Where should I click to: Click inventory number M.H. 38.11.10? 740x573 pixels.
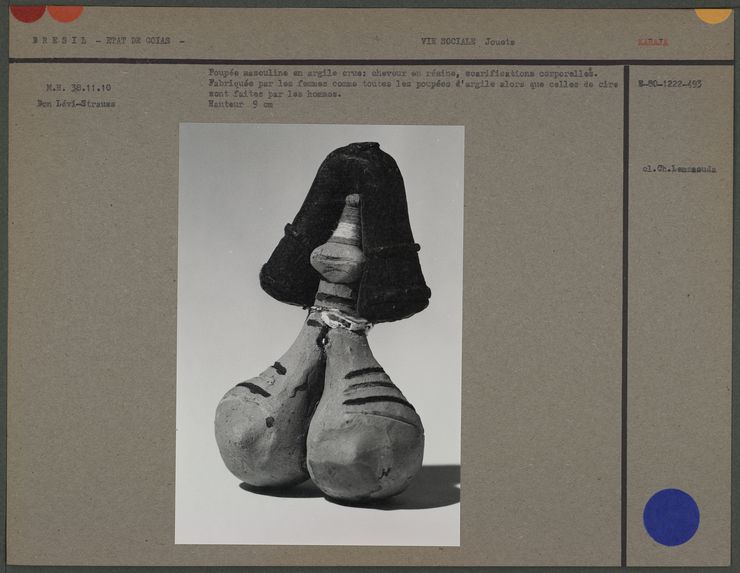click(x=77, y=88)
